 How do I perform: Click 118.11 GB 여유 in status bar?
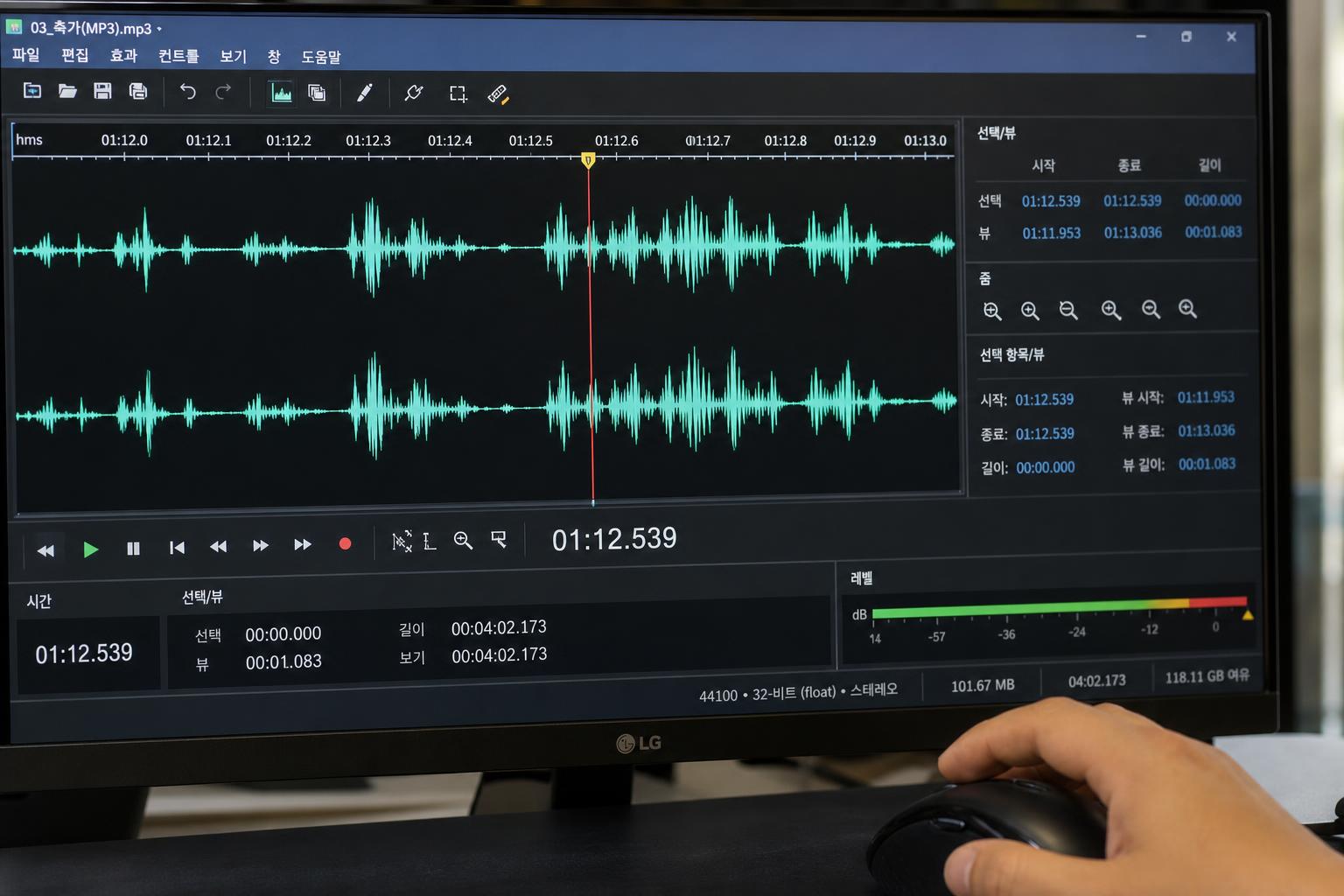1207,676
